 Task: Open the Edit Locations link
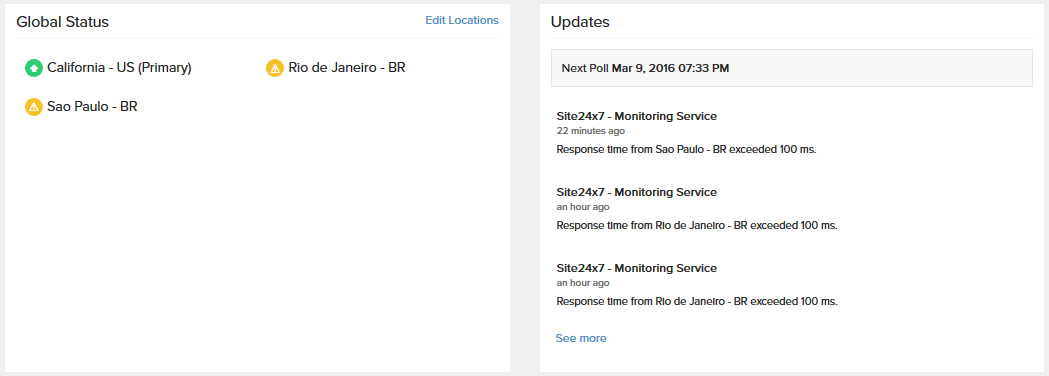coord(462,21)
